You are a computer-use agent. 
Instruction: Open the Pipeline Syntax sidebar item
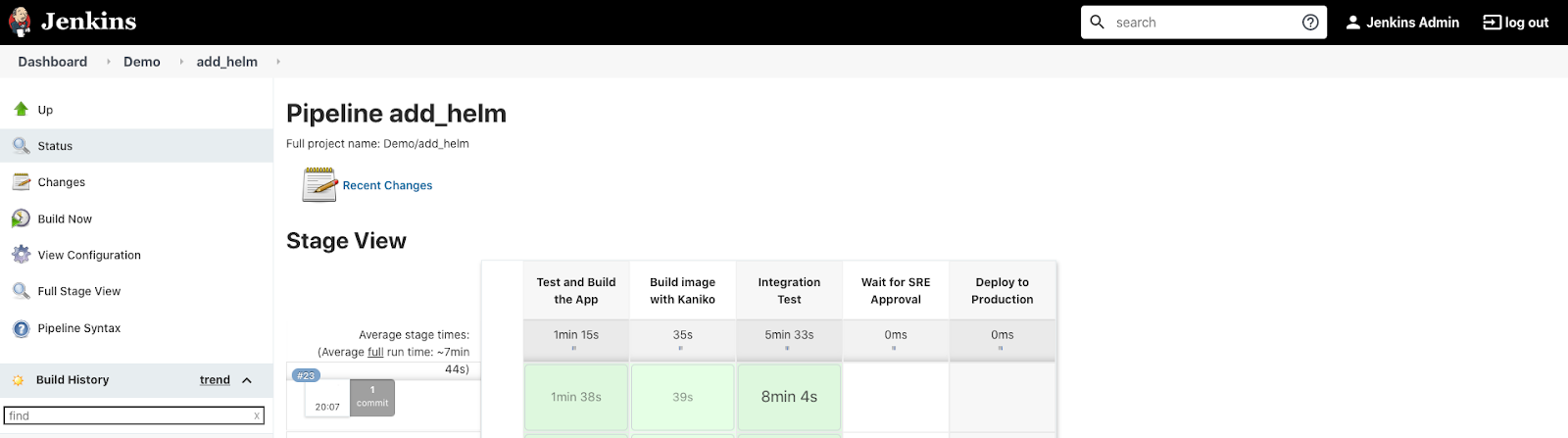coord(78,328)
